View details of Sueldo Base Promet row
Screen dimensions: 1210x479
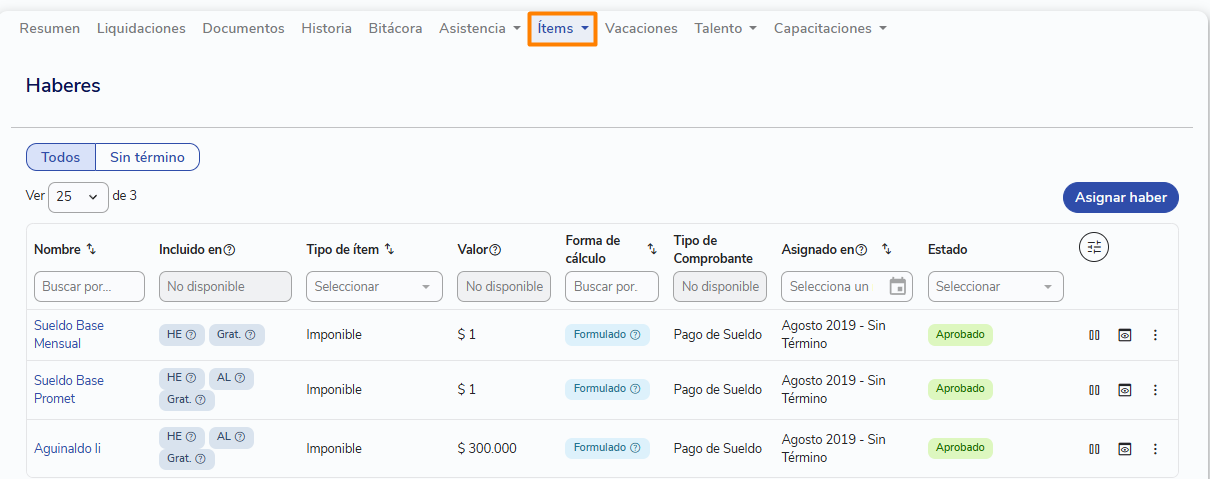tap(1125, 390)
